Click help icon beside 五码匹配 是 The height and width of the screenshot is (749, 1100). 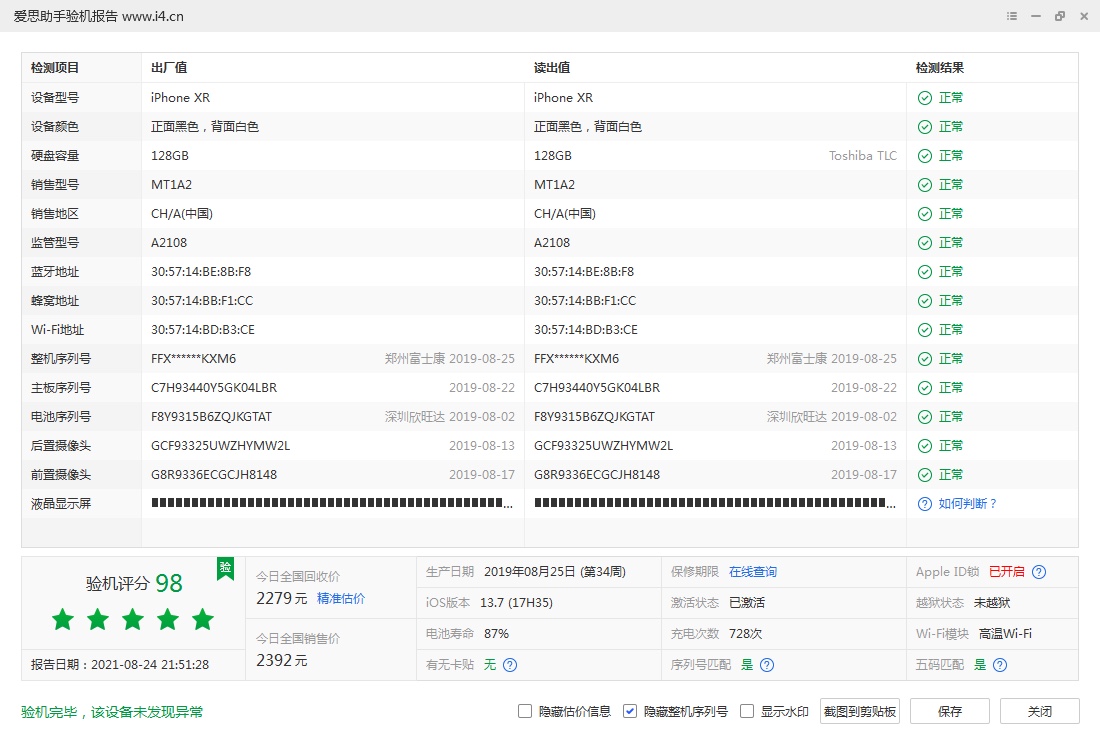click(x=1000, y=665)
